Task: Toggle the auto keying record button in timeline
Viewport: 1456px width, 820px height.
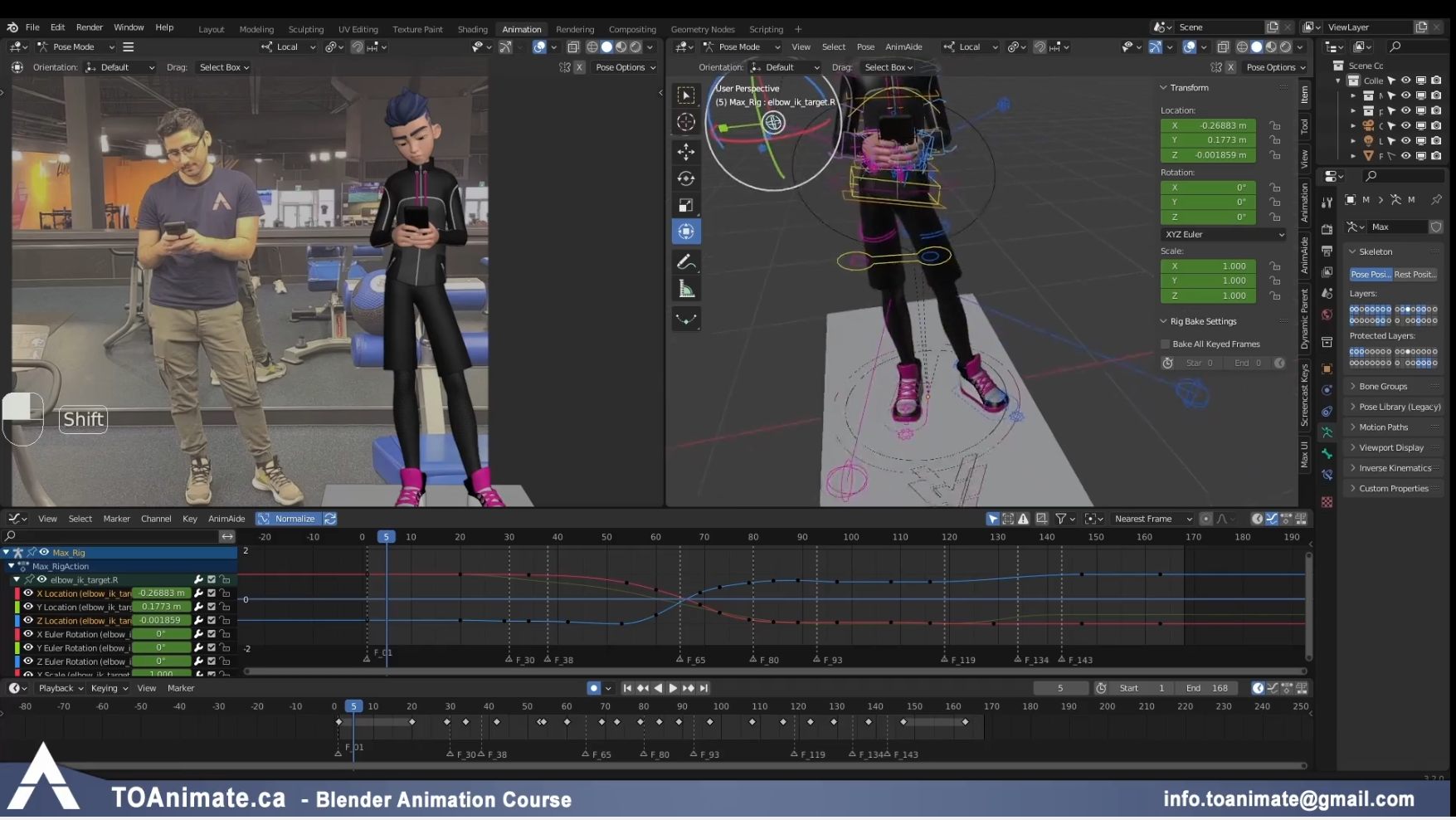Action: point(593,688)
